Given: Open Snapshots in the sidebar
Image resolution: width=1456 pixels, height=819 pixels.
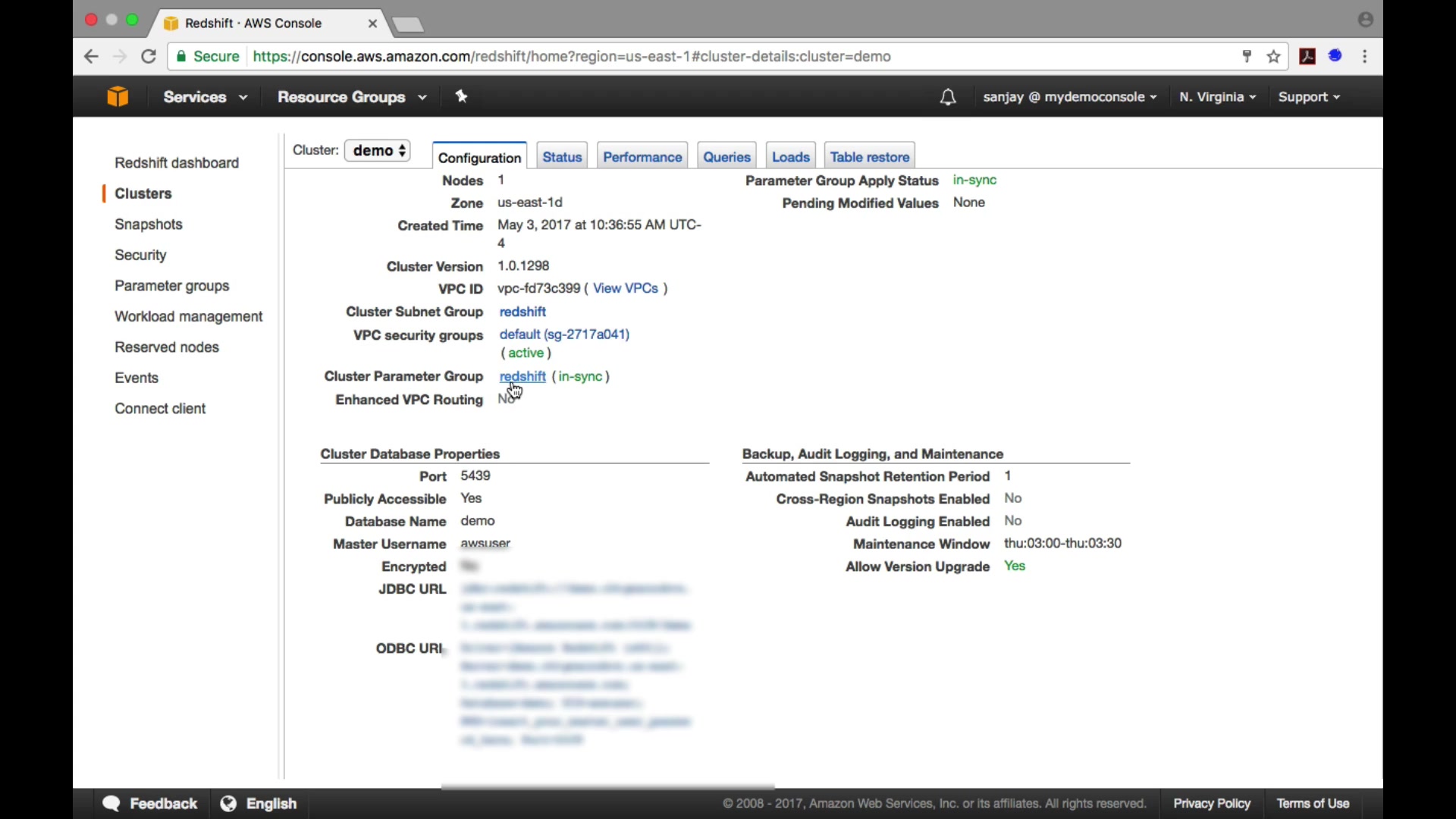Looking at the screenshot, I should tap(149, 224).
